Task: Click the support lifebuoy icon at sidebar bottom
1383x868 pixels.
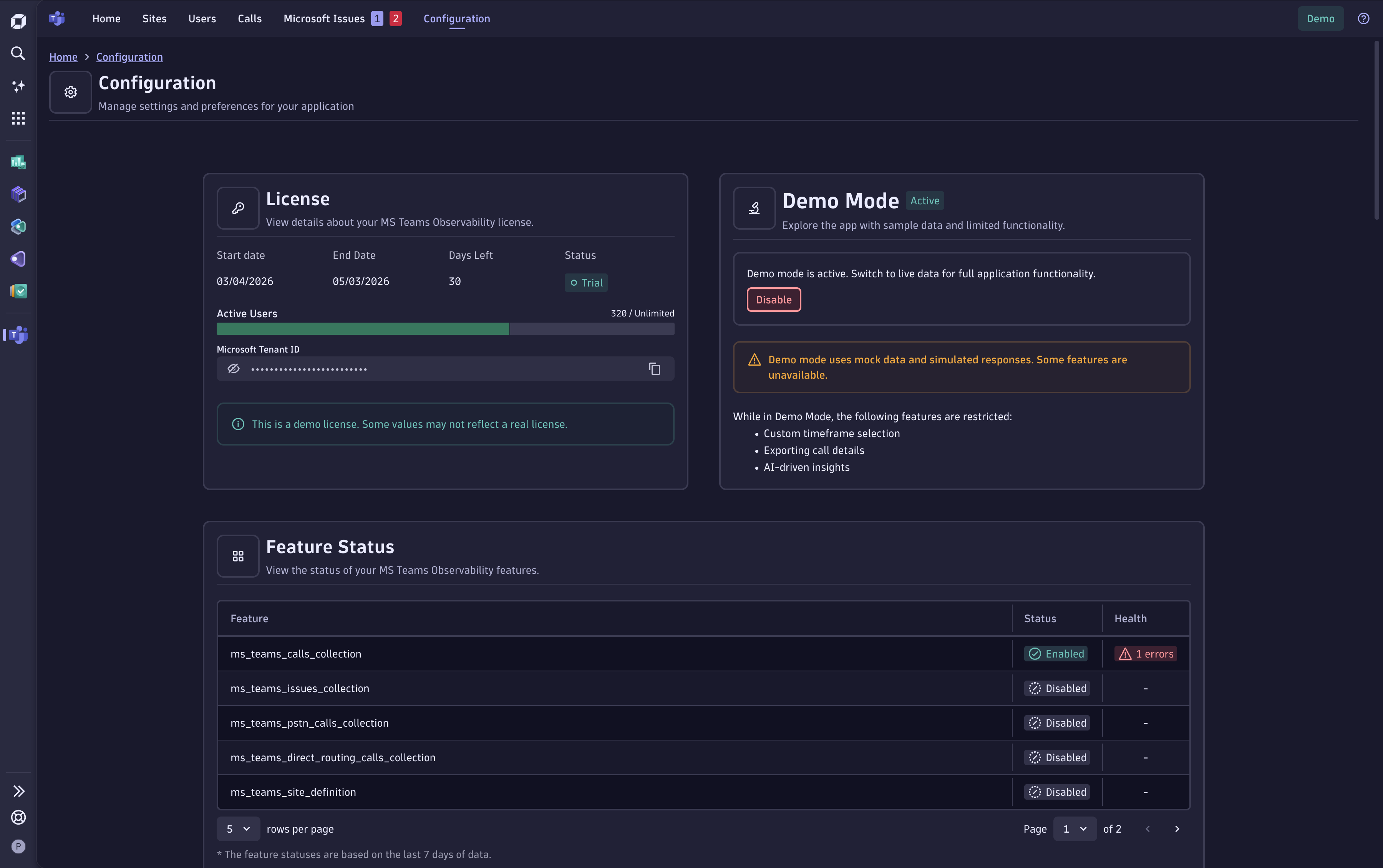Action: pyautogui.click(x=18, y=817)
